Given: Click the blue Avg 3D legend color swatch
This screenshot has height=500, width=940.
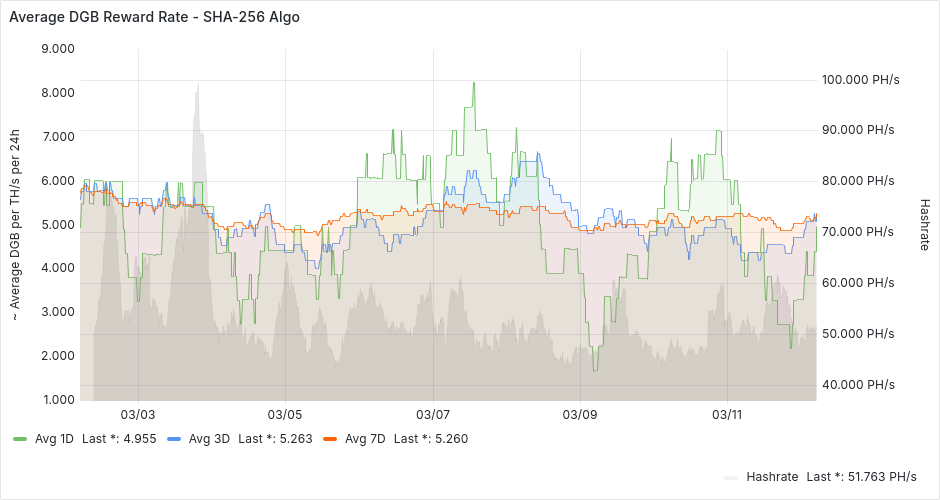Looking at the screenshot, I should point(174,438).
